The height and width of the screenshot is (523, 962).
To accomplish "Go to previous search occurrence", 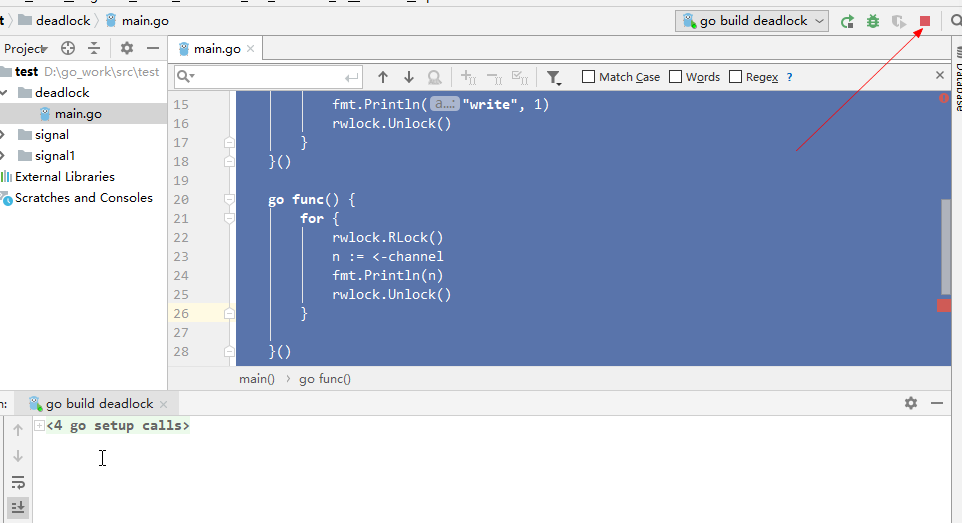I will 383,77.
